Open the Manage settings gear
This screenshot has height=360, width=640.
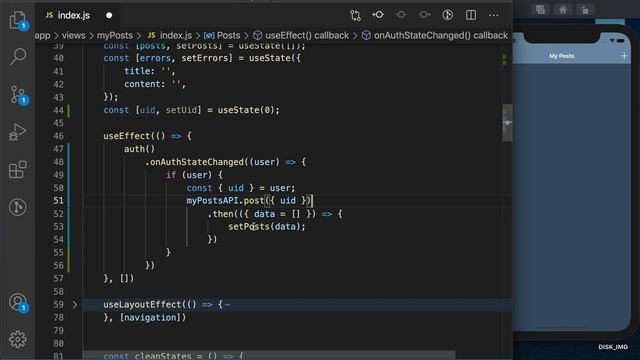coord(18,339)
